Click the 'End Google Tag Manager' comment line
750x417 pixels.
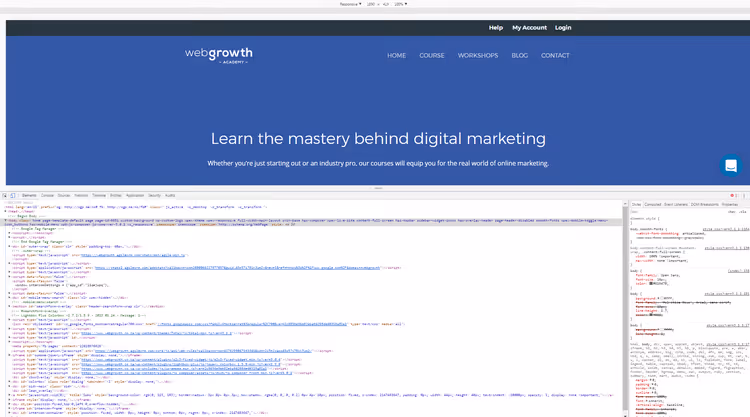coord(42,242)
